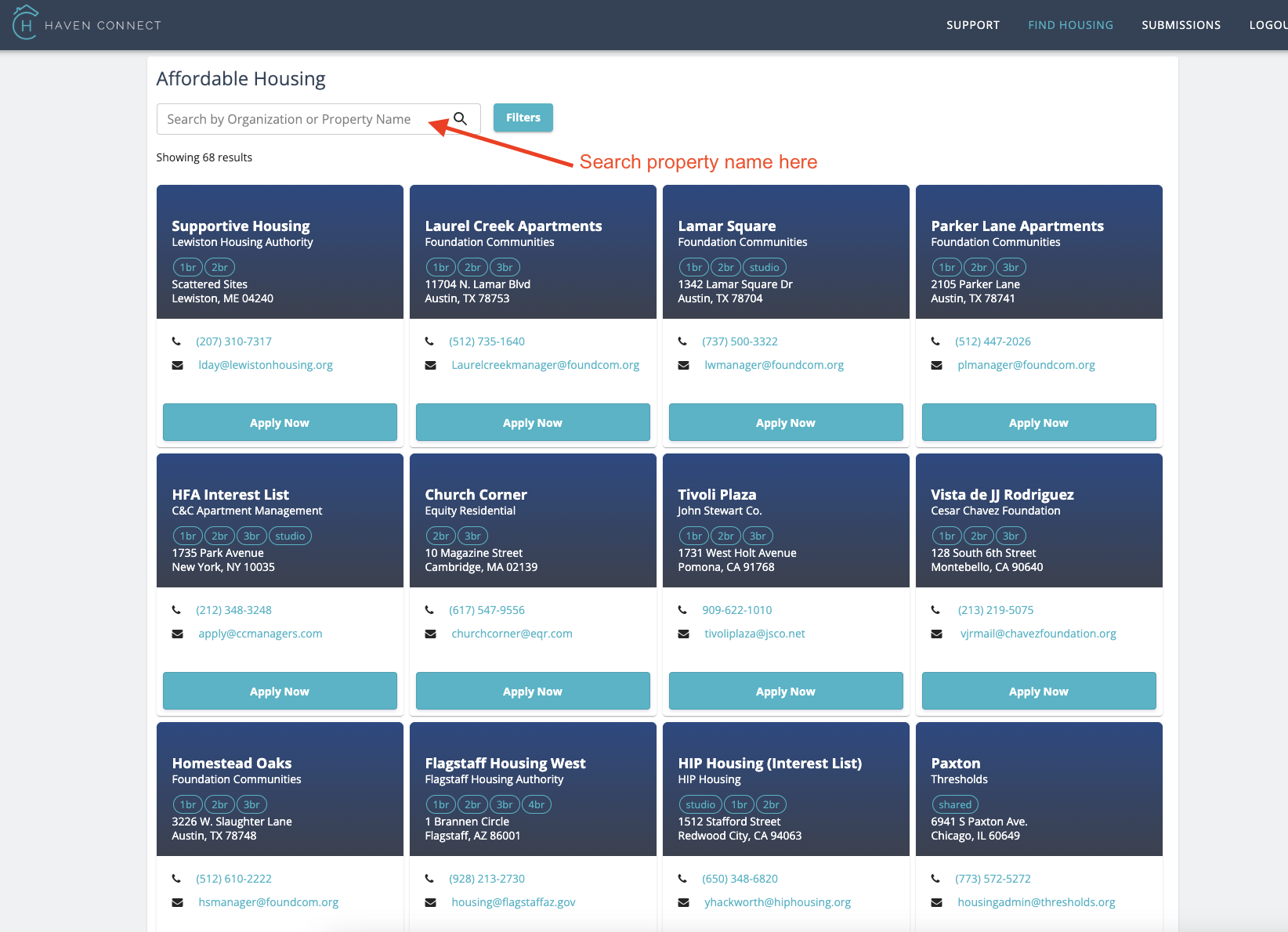Click phone icon on Laurel Creek Apartments card
Screen dimensions: 1288x932
coord(429,341)
